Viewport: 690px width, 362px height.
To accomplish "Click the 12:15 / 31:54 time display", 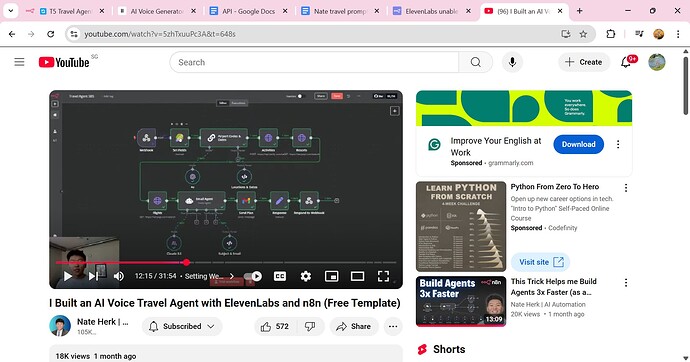I will click(155, 276).
